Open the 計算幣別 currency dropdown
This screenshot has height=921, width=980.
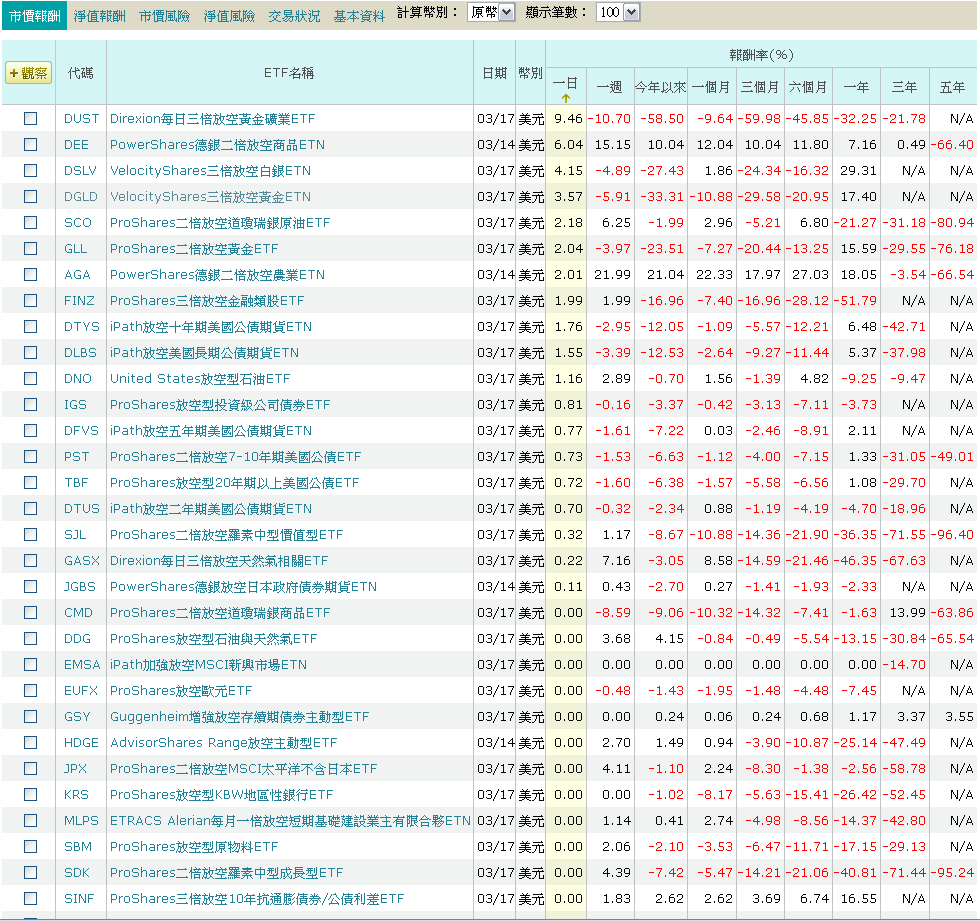(491, 12)
